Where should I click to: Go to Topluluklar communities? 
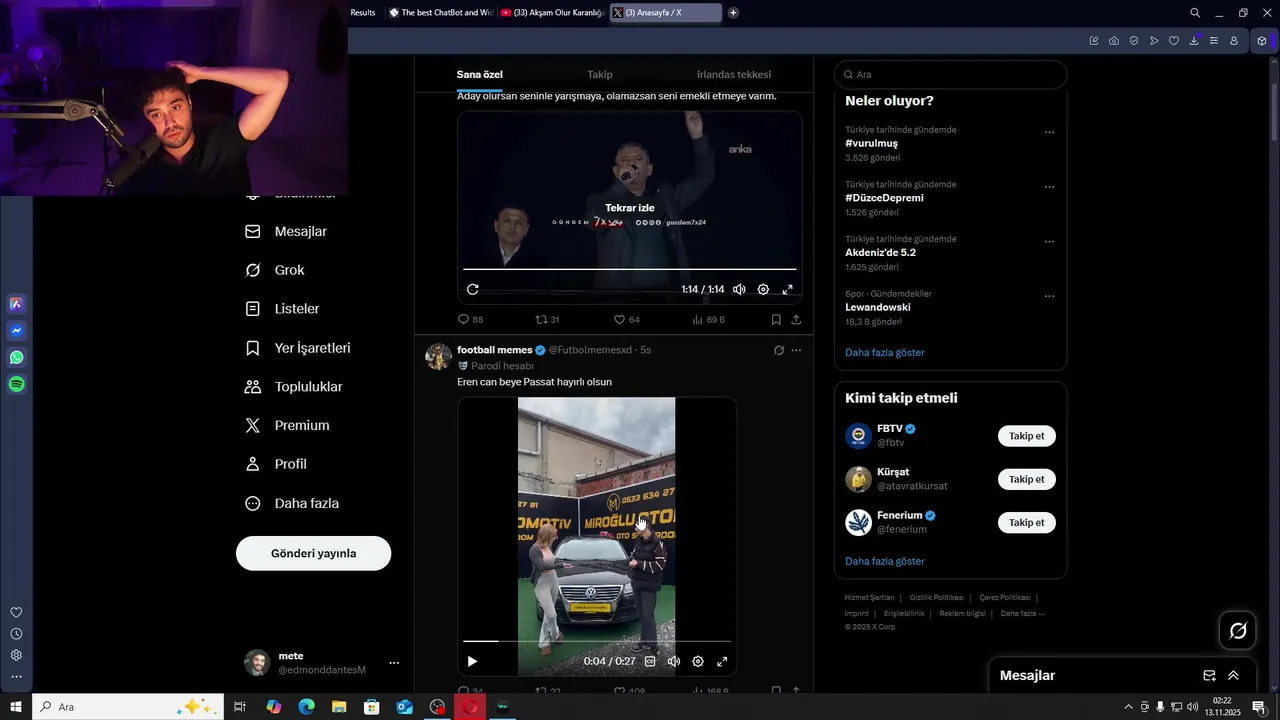(293, 387)
